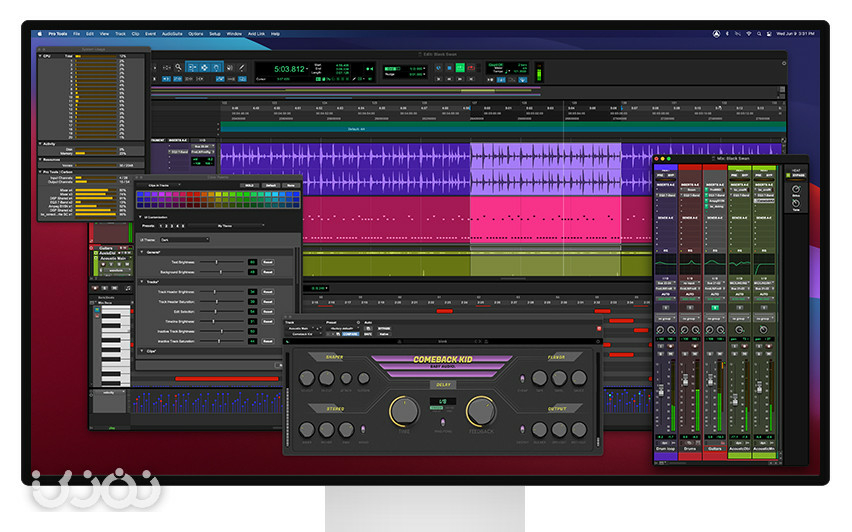
Task: Click the Wi-Fi status icon in menu bar
Action: [x=749, y=34]
